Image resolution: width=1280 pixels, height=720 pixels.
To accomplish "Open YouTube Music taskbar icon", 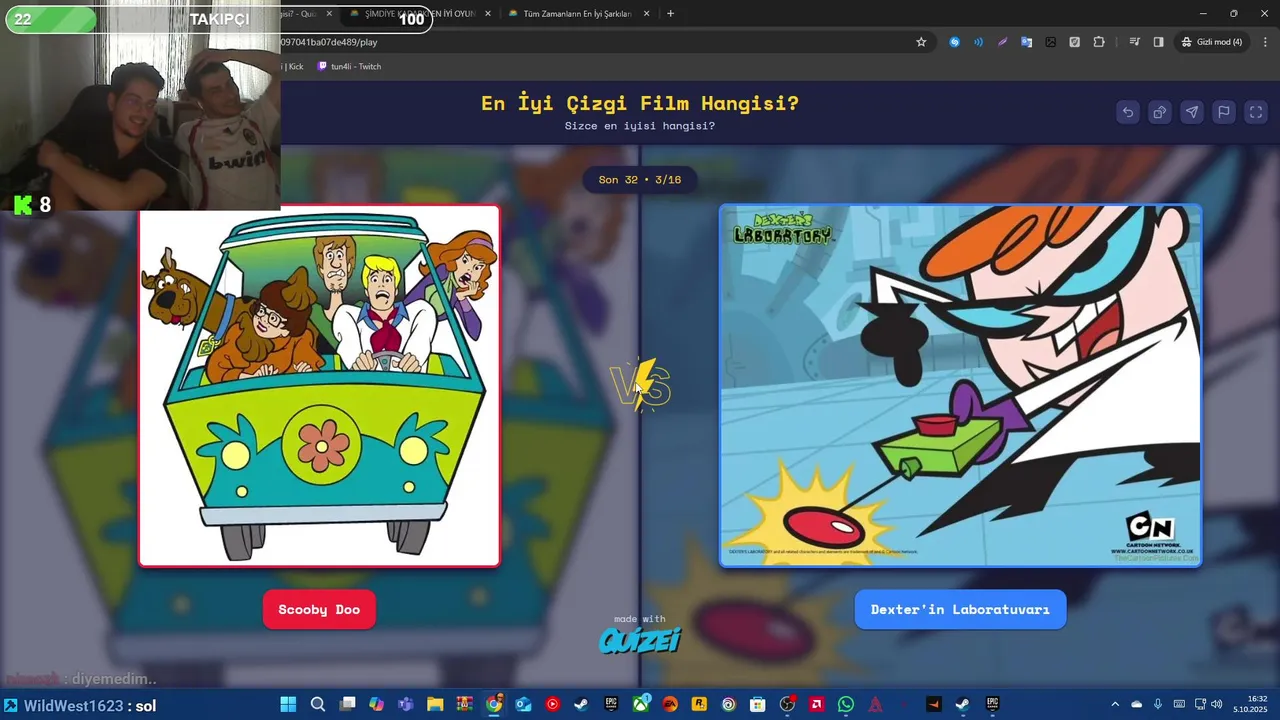I will coord(552,704).
